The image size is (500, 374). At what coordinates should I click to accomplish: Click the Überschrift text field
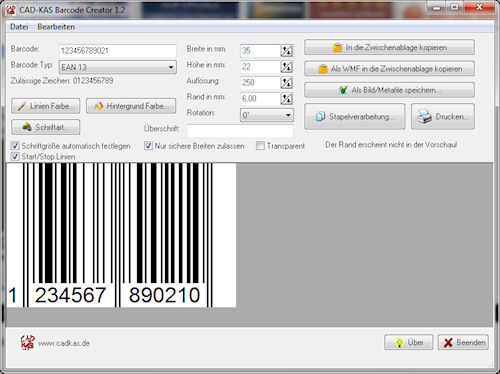coord(240,131)
